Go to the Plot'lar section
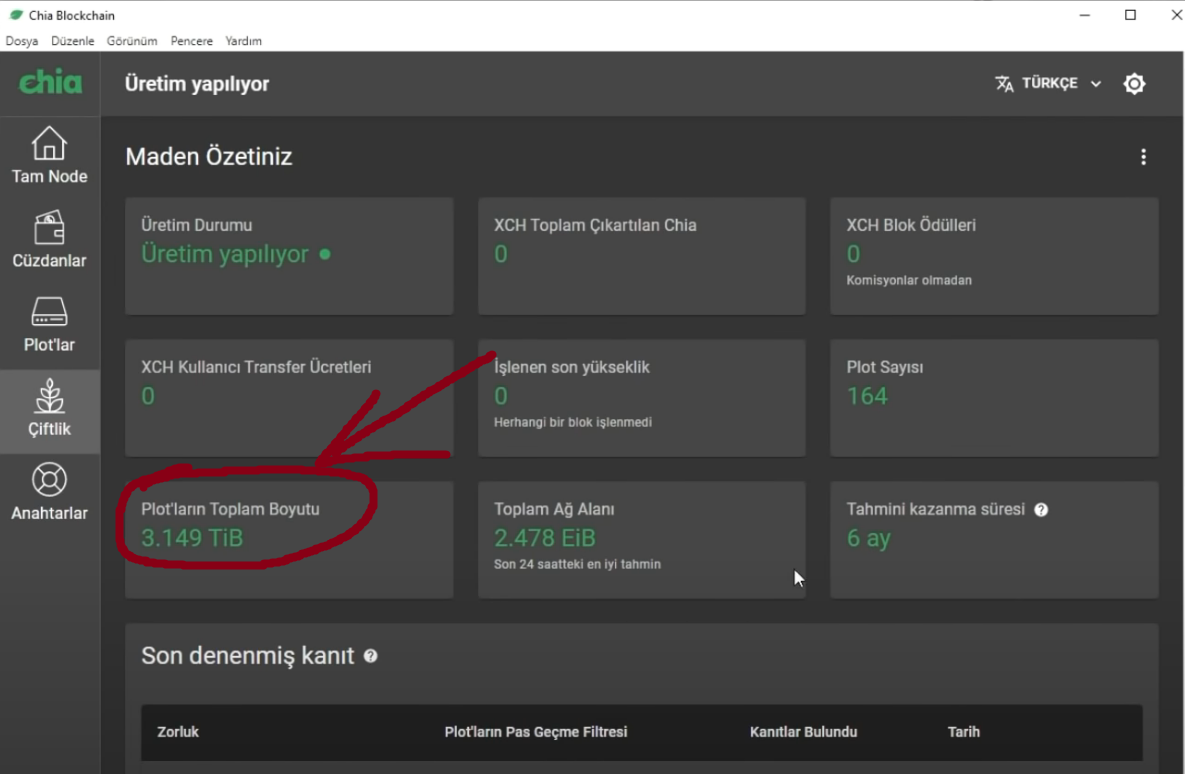 49,325
